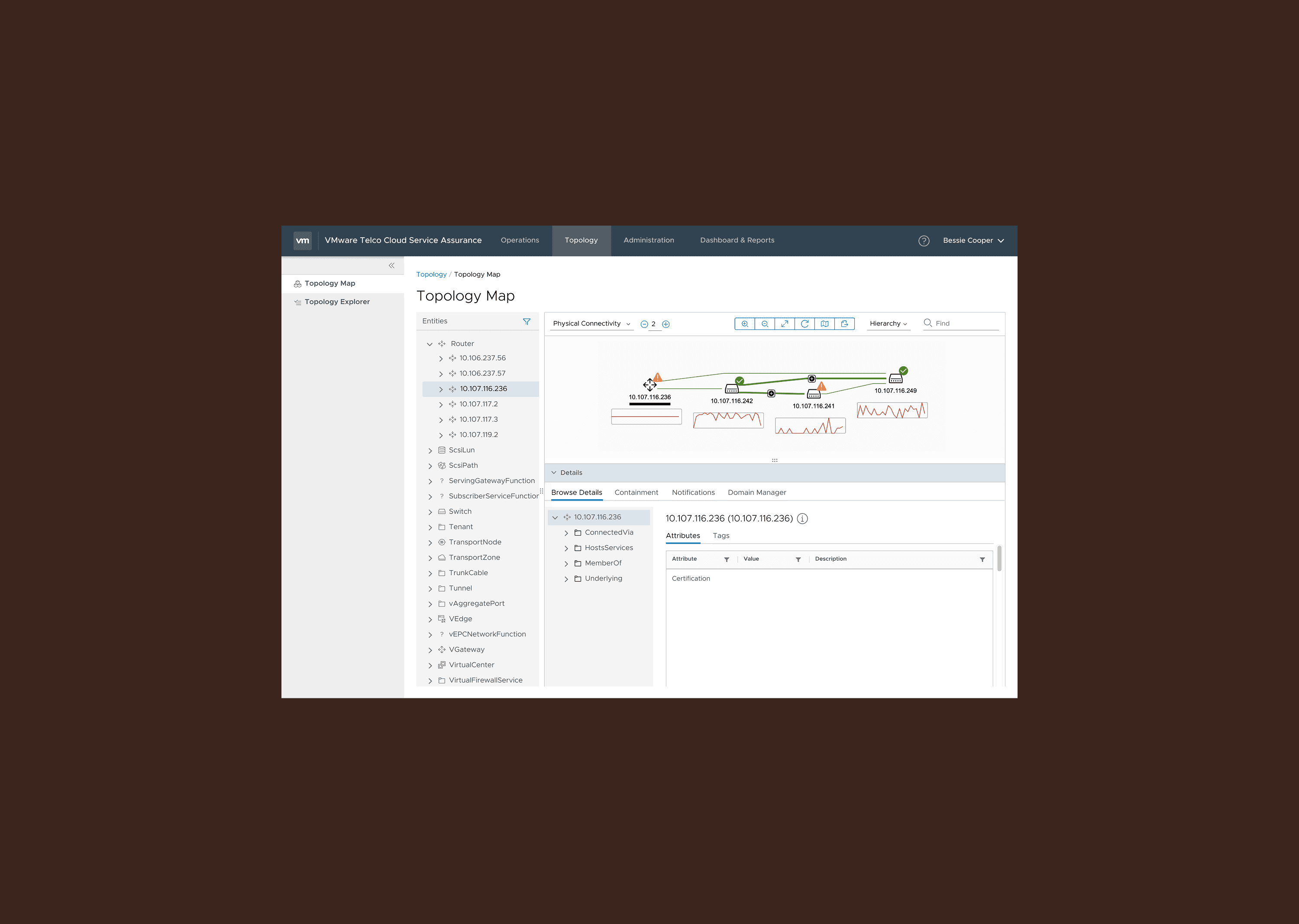Click the zoom out map icon

(x=764, y=324)
